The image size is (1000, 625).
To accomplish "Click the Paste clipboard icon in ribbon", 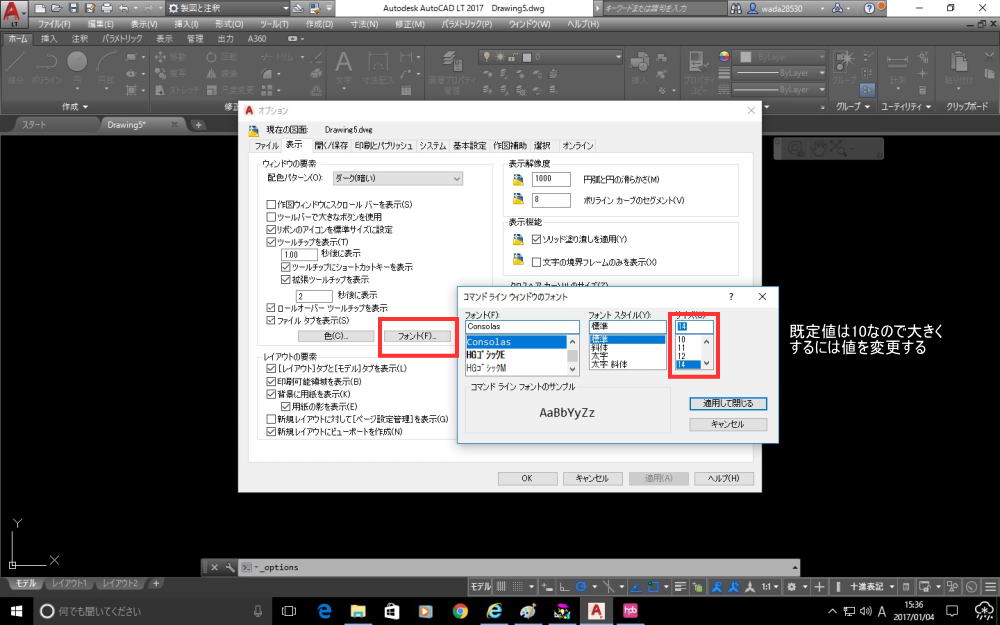I will point(958,62).
